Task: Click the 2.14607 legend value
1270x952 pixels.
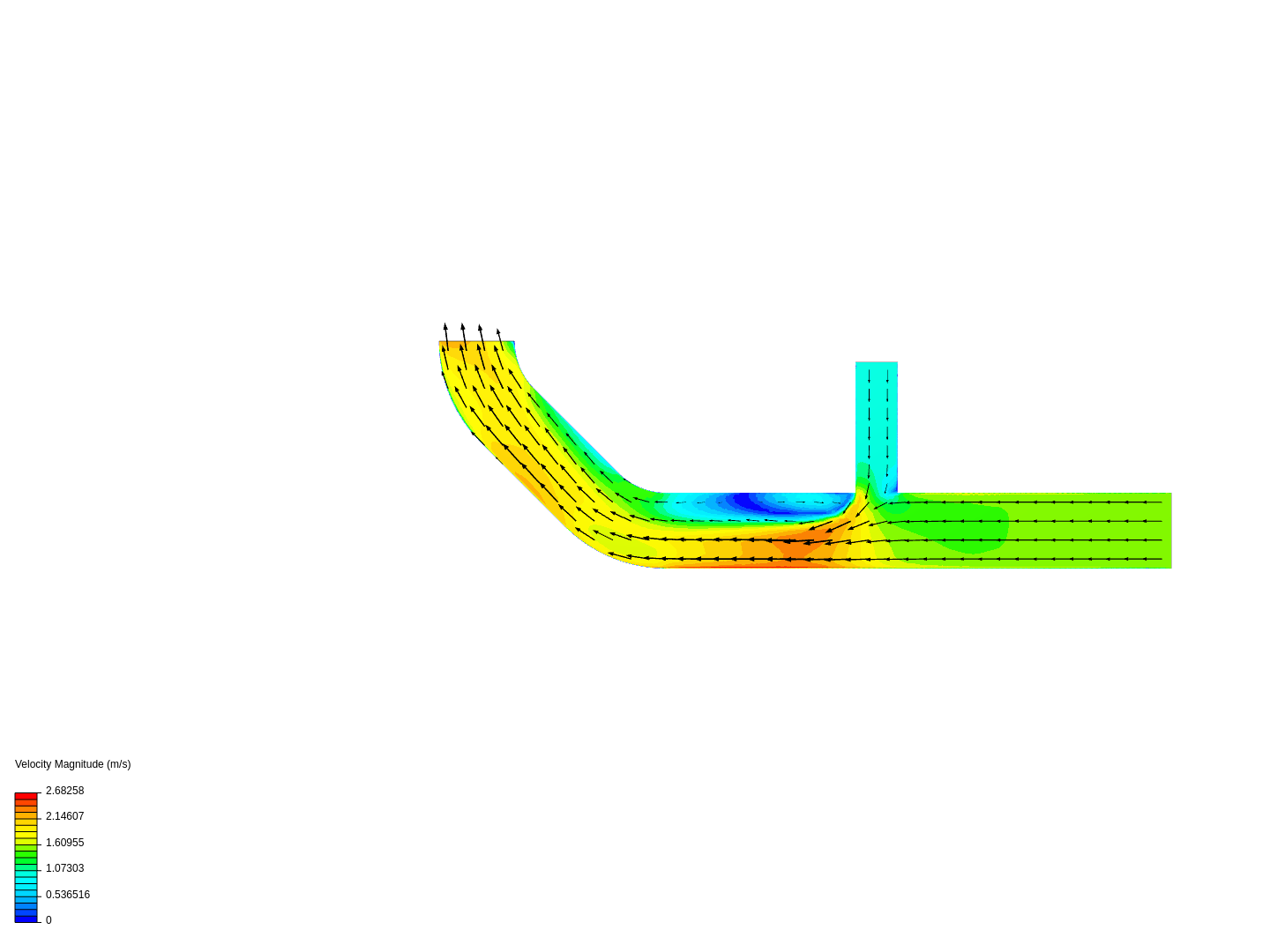Action: click(x=64, y=816)
